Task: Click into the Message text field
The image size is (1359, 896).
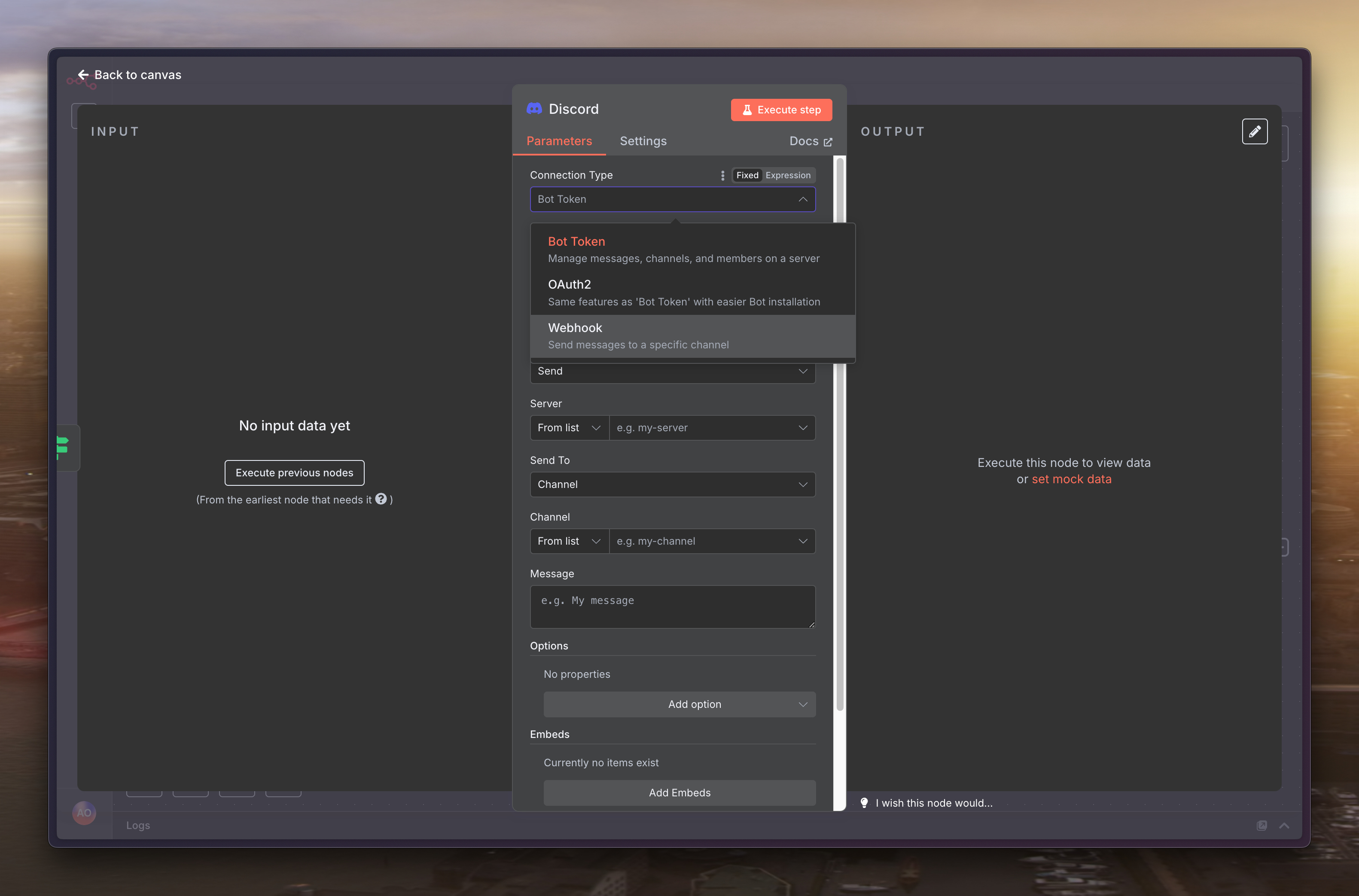Action: 672,606
